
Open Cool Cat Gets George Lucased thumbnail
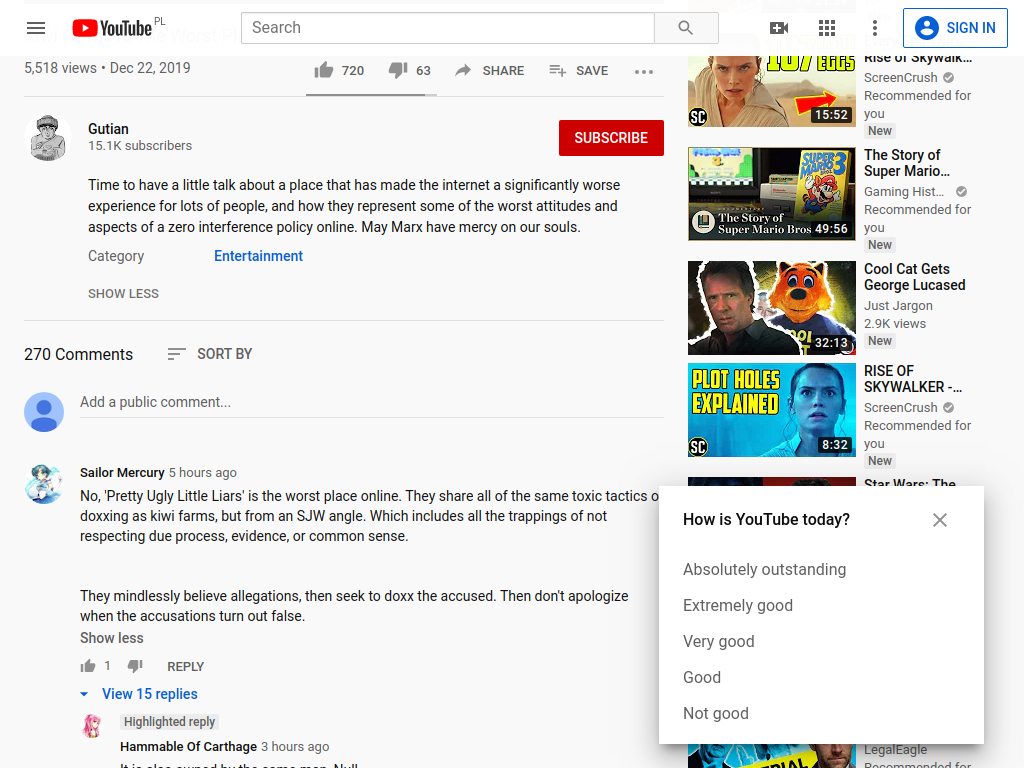pos(772,308)
